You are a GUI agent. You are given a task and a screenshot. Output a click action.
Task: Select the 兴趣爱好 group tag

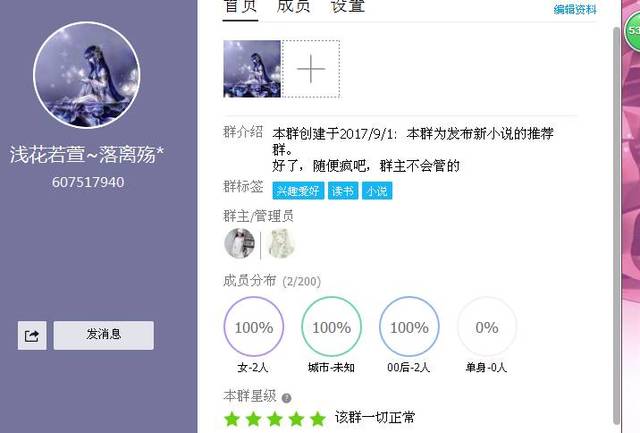298,191
